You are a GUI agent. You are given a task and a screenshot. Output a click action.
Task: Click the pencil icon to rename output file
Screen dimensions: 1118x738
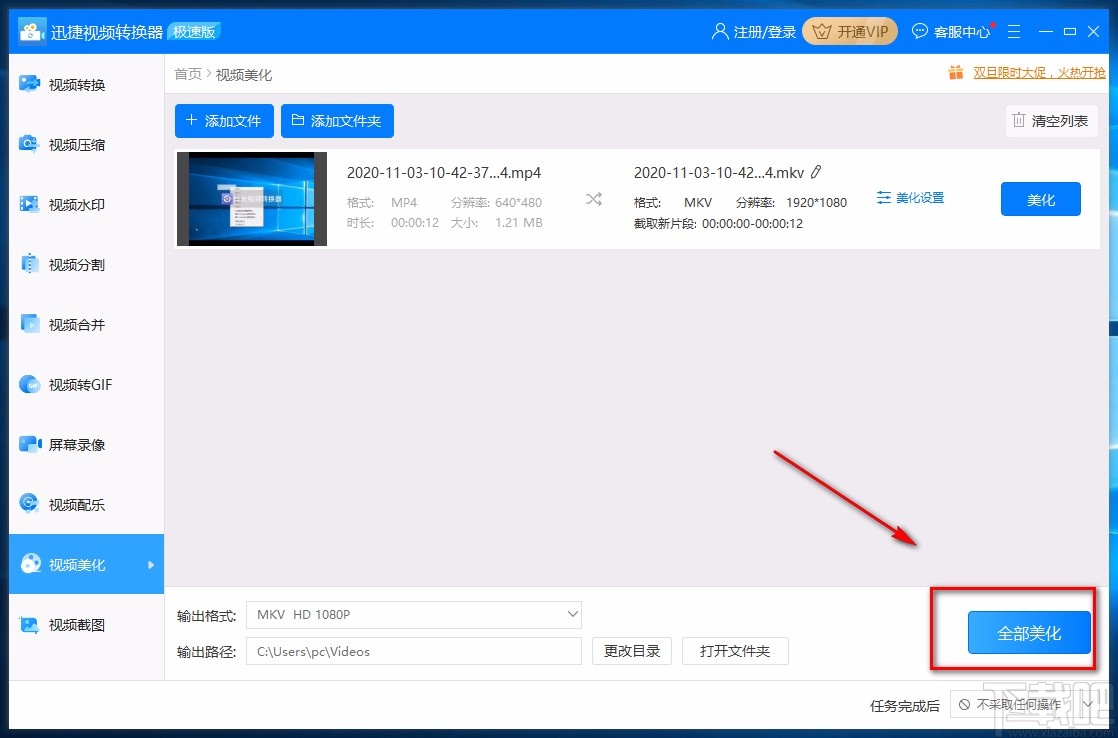tap(817, 172)
